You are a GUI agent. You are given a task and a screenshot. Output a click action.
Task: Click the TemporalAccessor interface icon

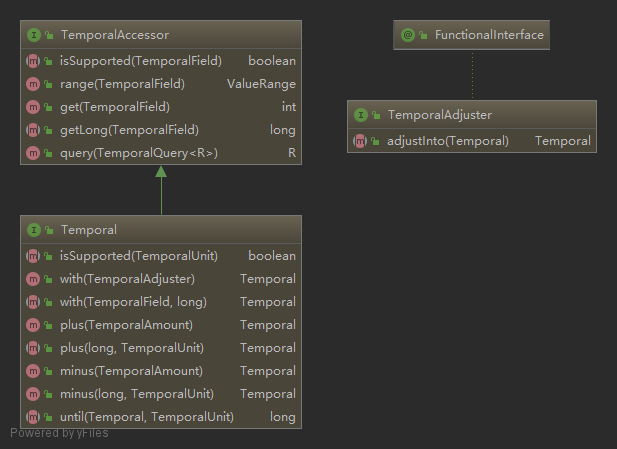coord(33,35)
